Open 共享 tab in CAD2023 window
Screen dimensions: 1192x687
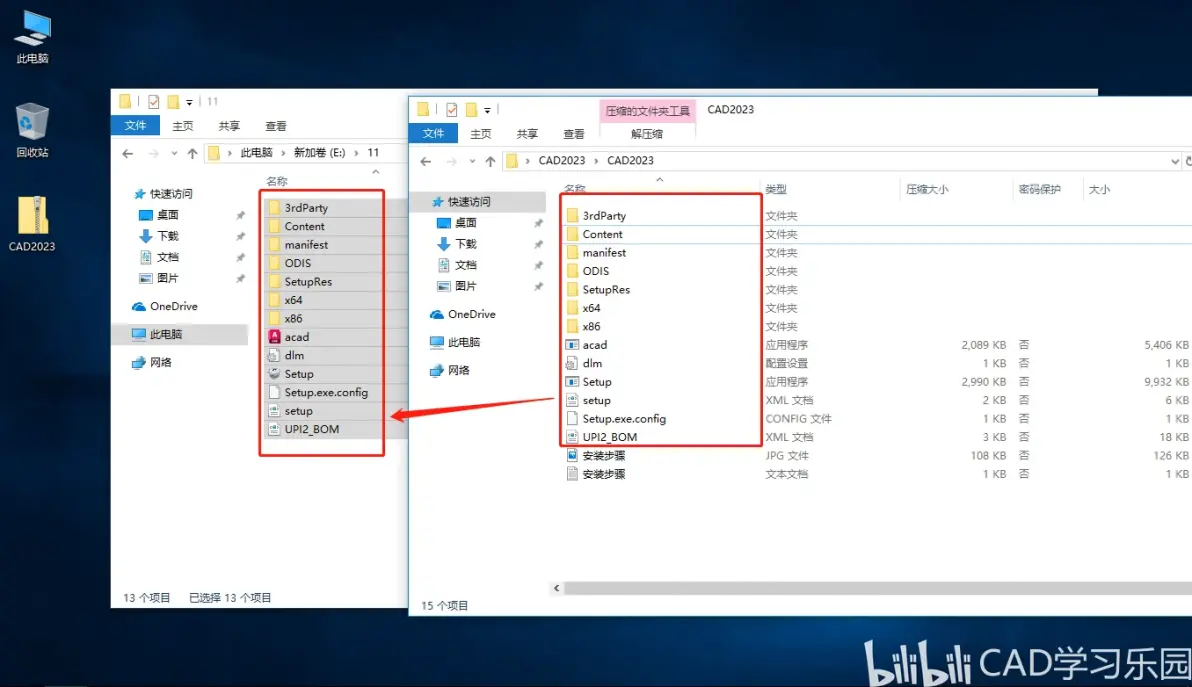(527, 134)
